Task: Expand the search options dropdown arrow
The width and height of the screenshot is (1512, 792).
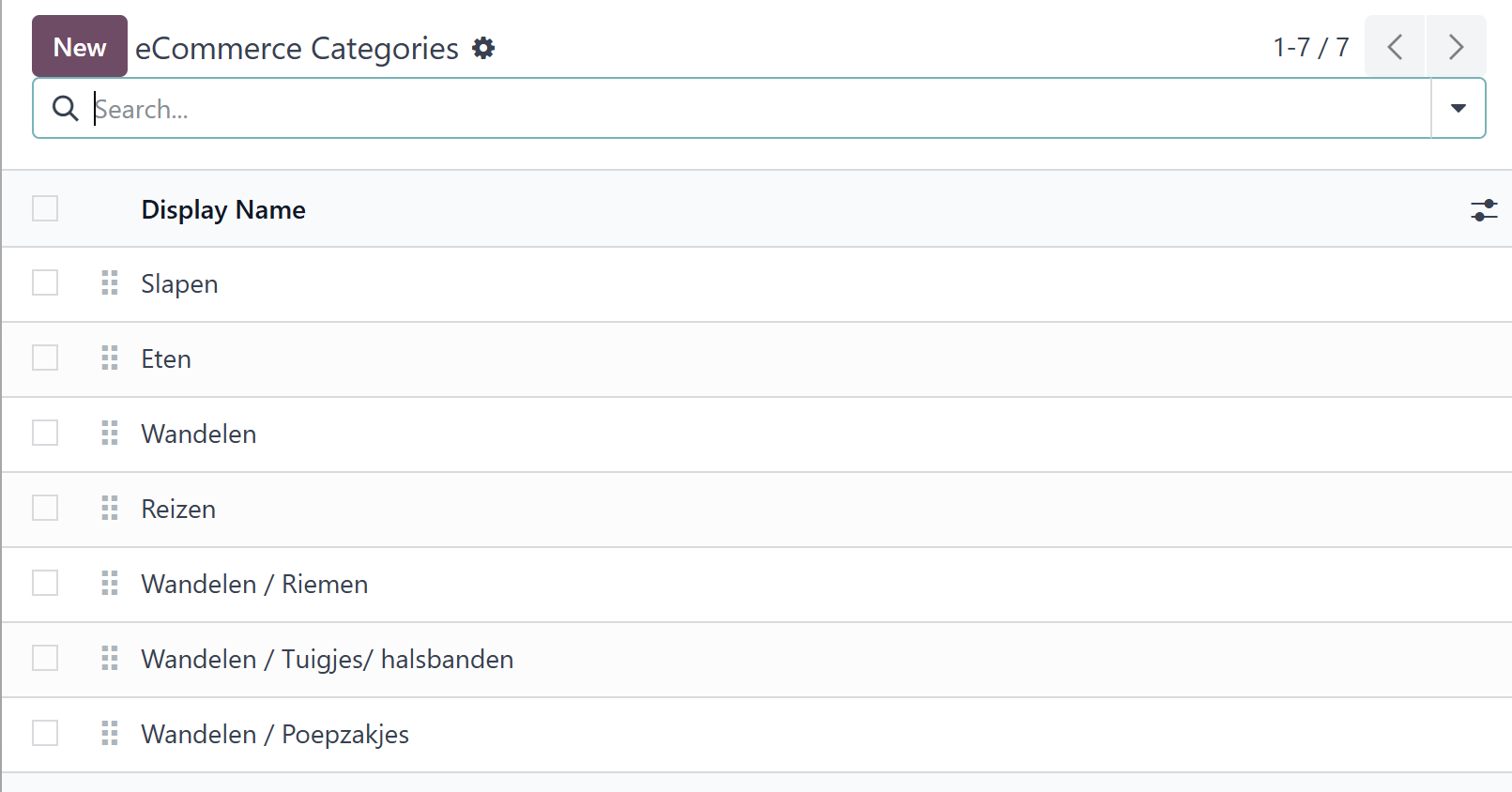Action: (1458, 109)
